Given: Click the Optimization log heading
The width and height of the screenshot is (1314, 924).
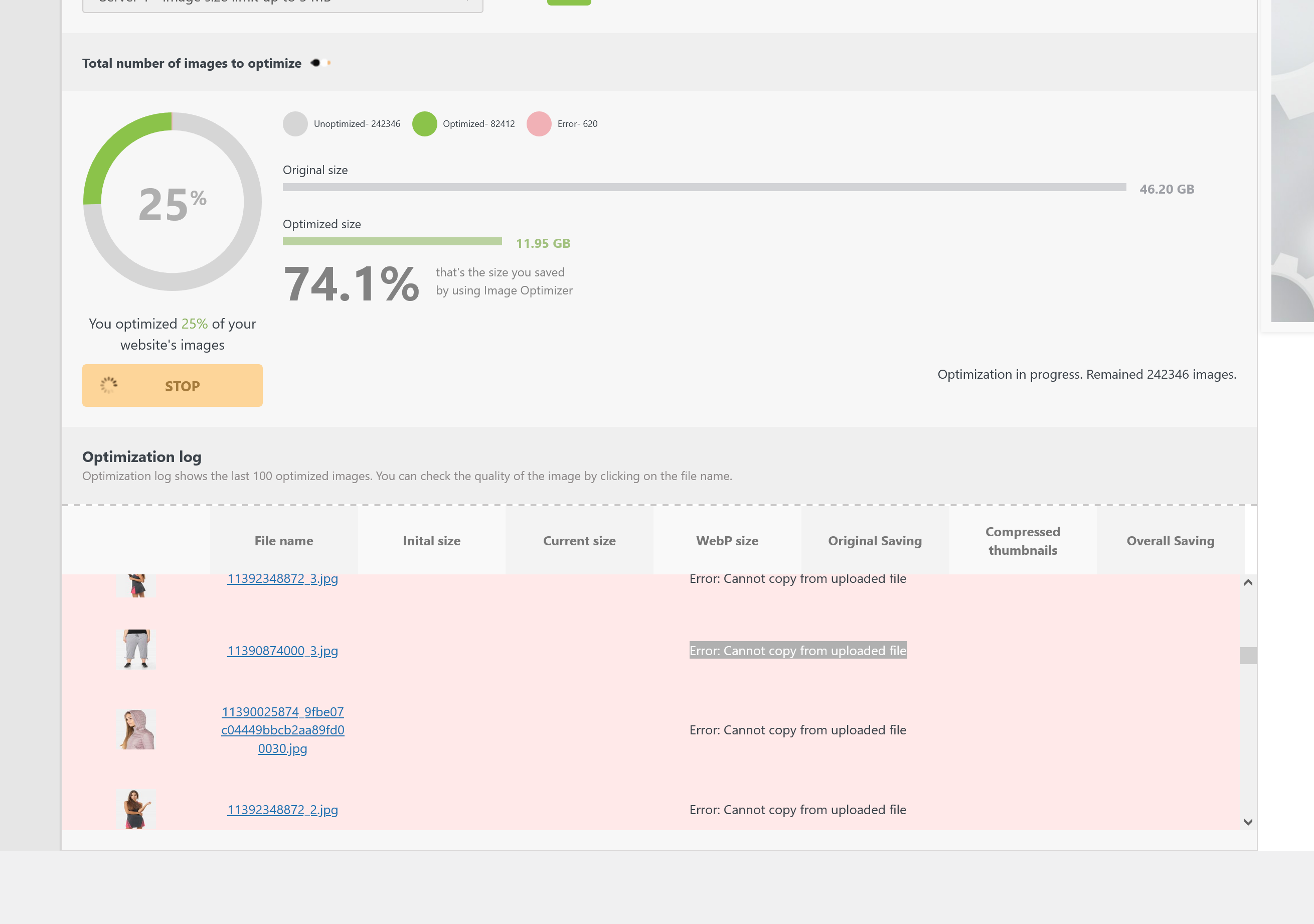Looking at the screenshot, I should [x=142, y=457].
